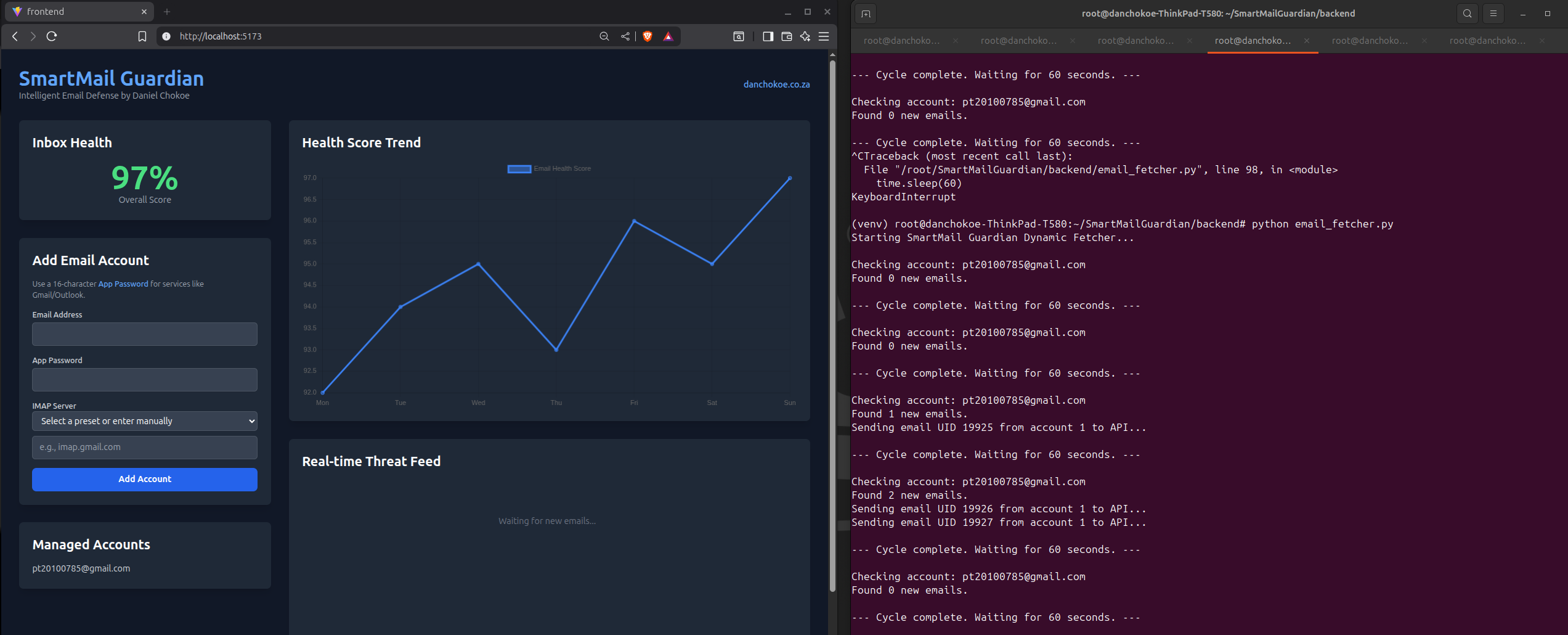This screenshot has height=635, width=1568.
Task: Toggle the browser sidebar panel icon
Action: 768,36
